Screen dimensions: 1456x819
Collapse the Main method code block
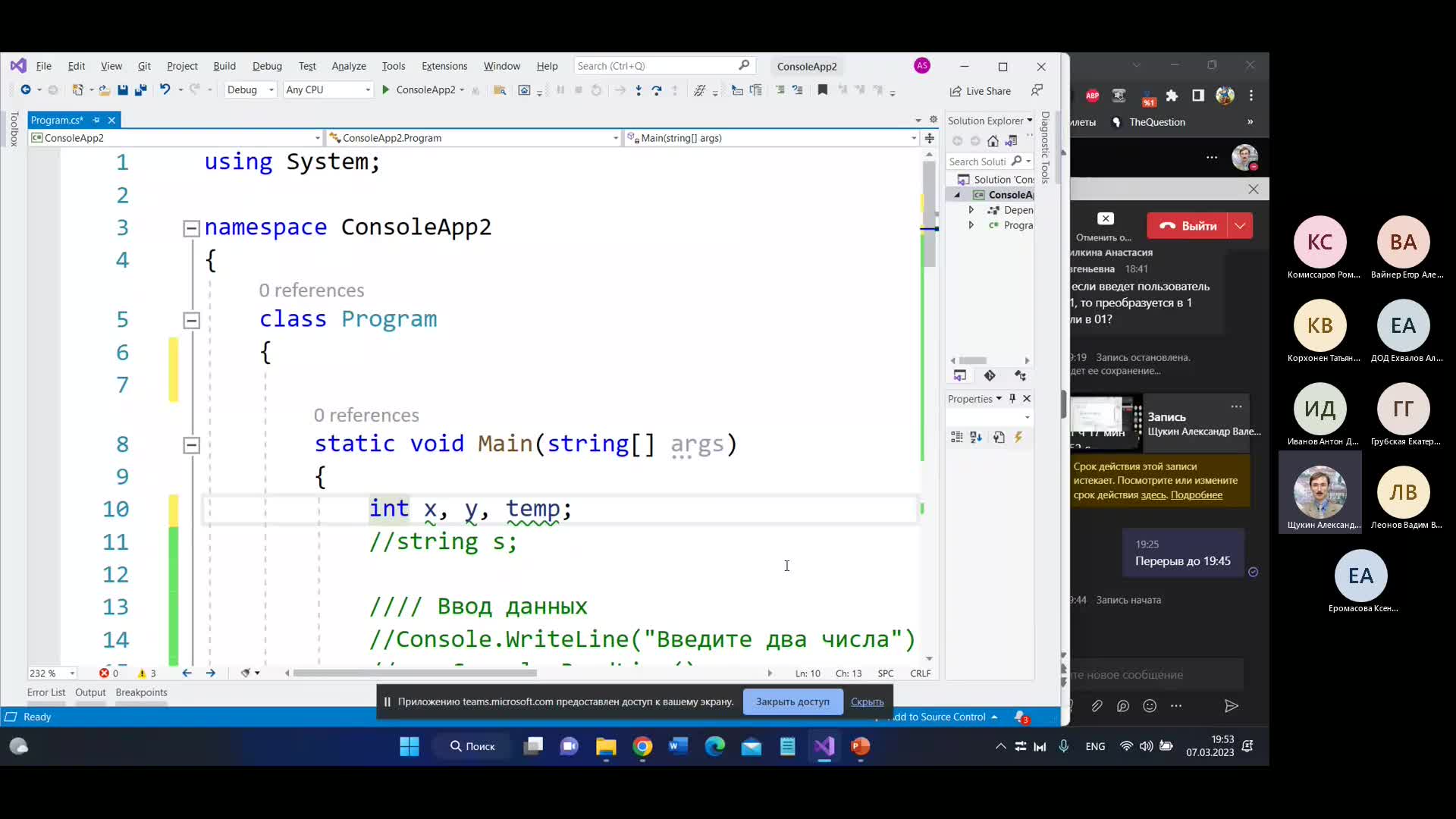(192, 445)
